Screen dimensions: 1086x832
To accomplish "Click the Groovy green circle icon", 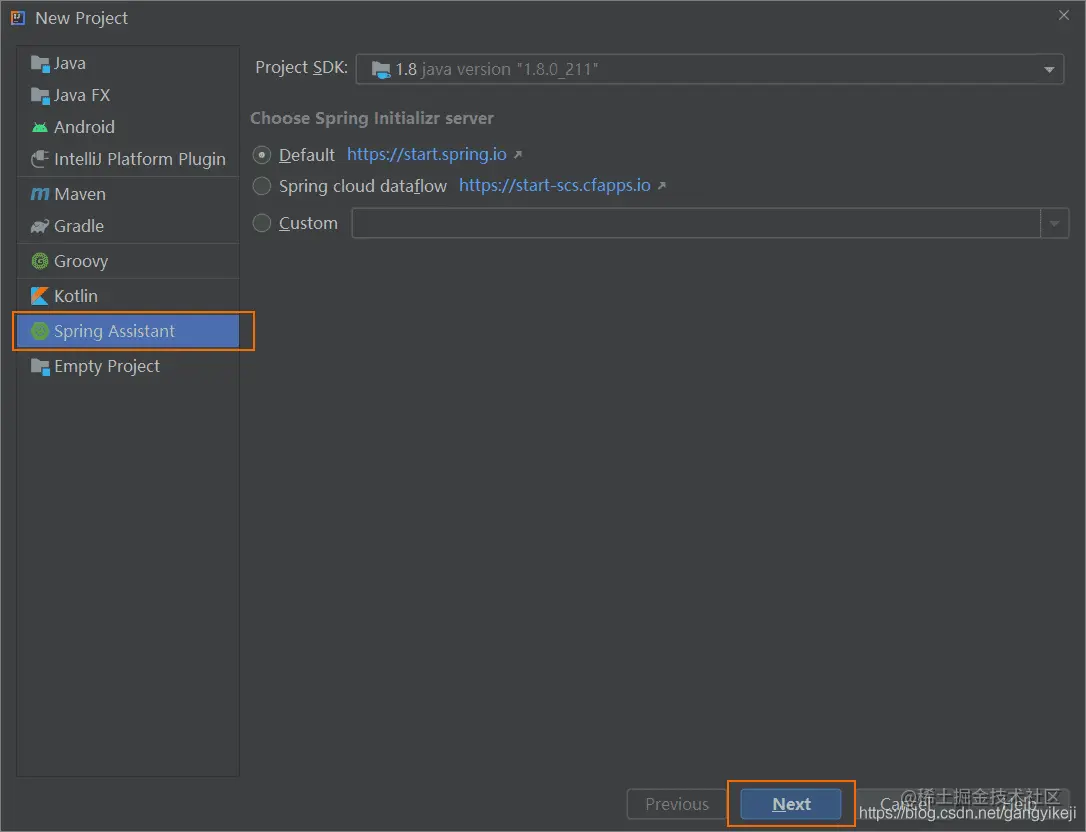I will pyautogui.click(x=40, y=261).
